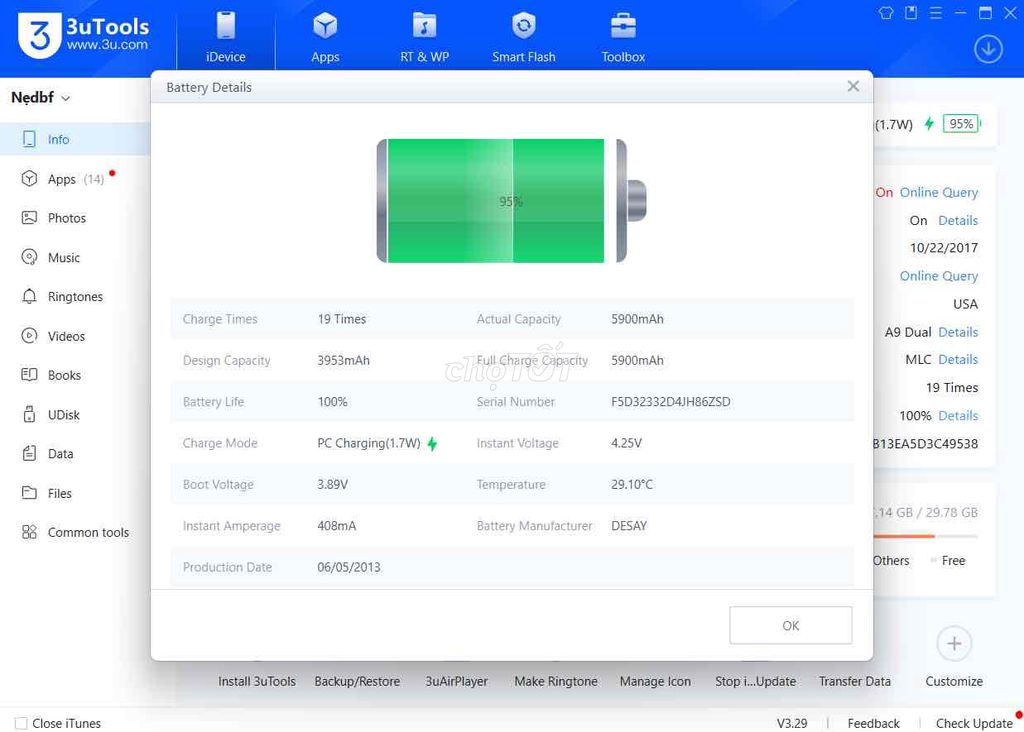Click the Customize plus icon
The image size is (1024, 732).
point(953,644)
